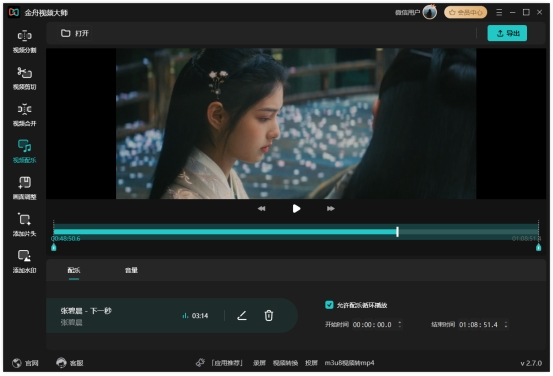The height and width of the screenshot is (376, 553).
Task: Click the globe icon beside 官网
Action: [17, 363]
